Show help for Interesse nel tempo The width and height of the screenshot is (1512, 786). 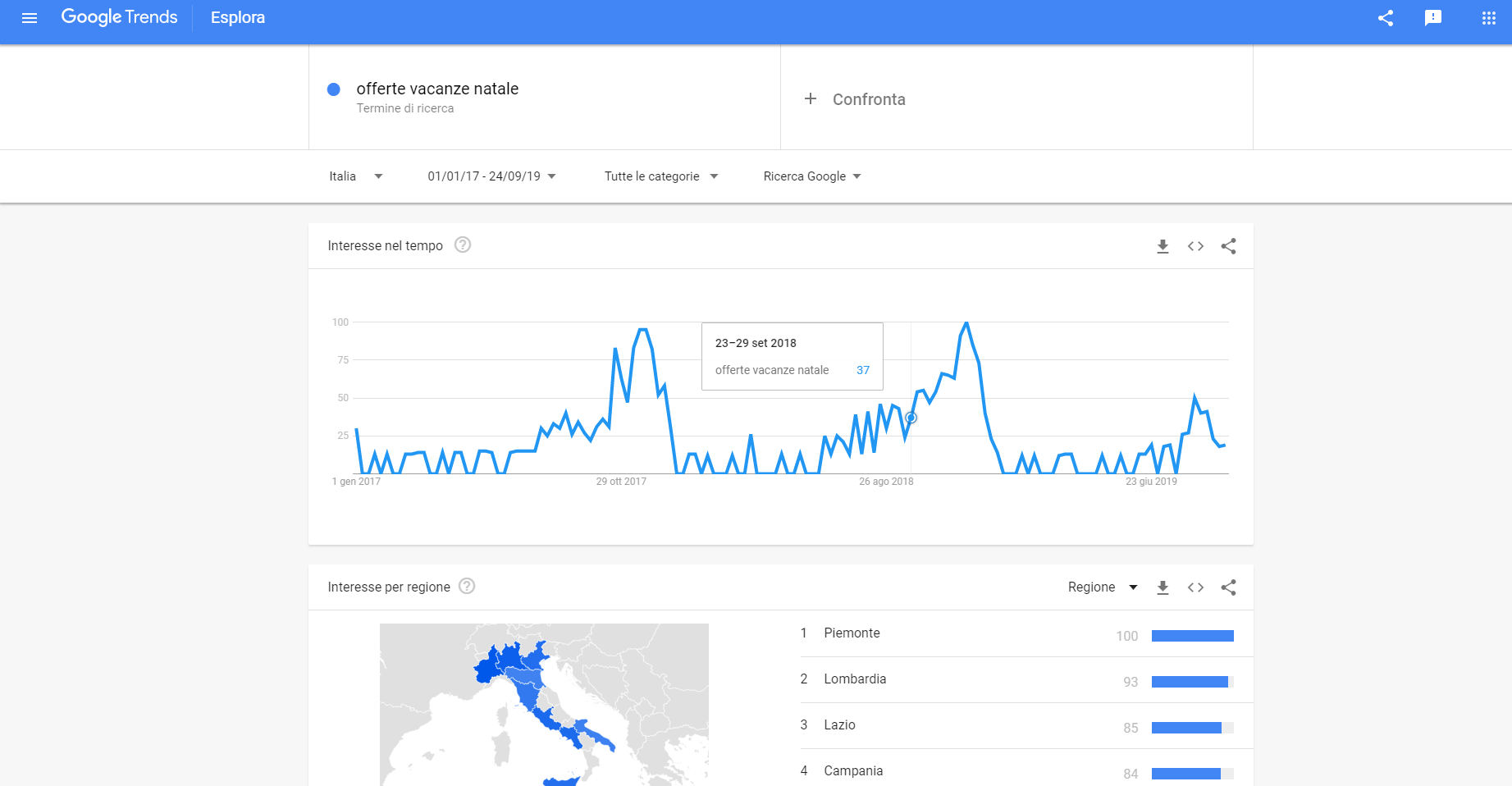point(463,245)
